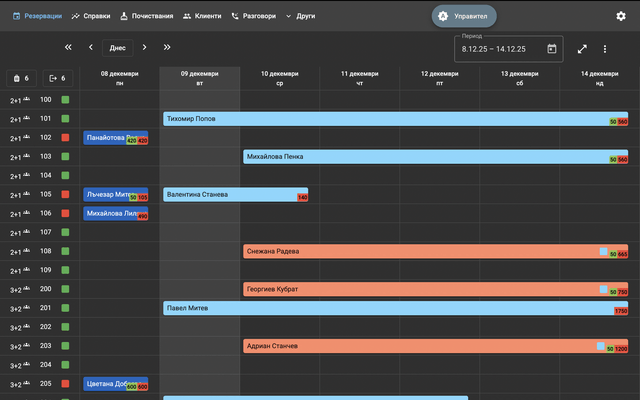The image size is (640, 400).
Task: Open the three-dot more options menu
Action: [x=605, y=48]
